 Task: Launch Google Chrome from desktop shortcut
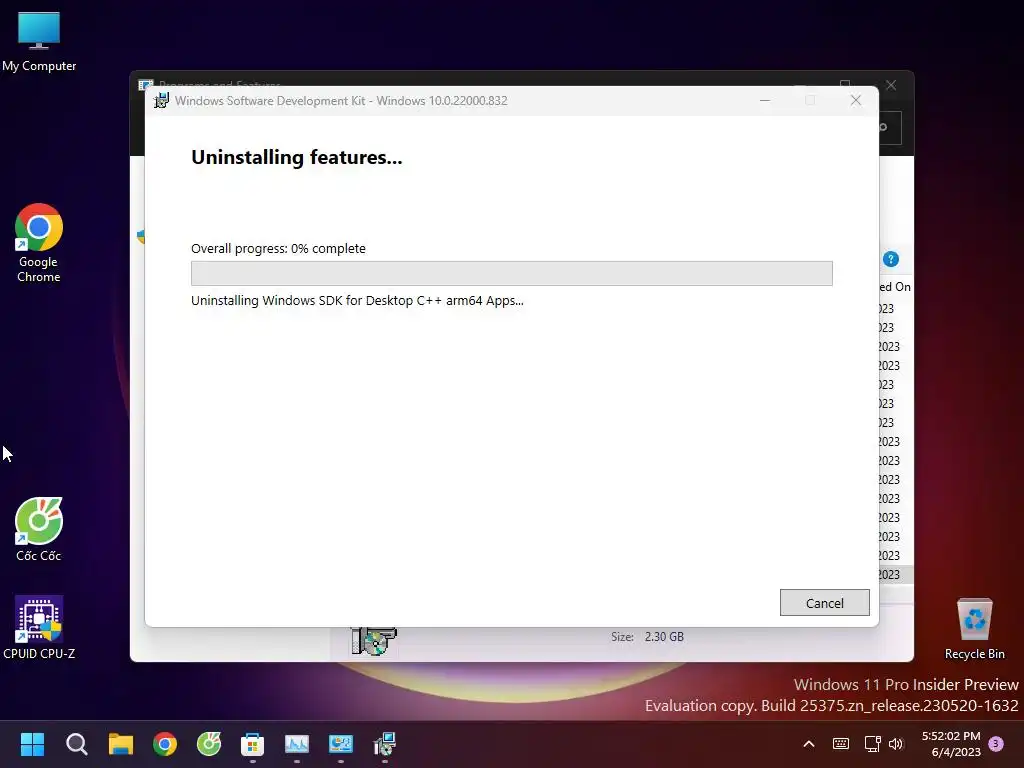coord(39,243)
